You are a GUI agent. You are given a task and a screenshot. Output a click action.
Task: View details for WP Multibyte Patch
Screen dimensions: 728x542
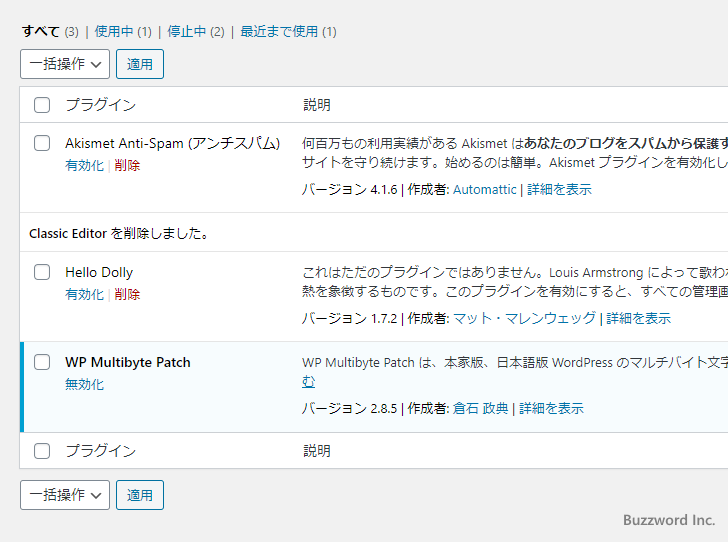click(x=551, y=408)
